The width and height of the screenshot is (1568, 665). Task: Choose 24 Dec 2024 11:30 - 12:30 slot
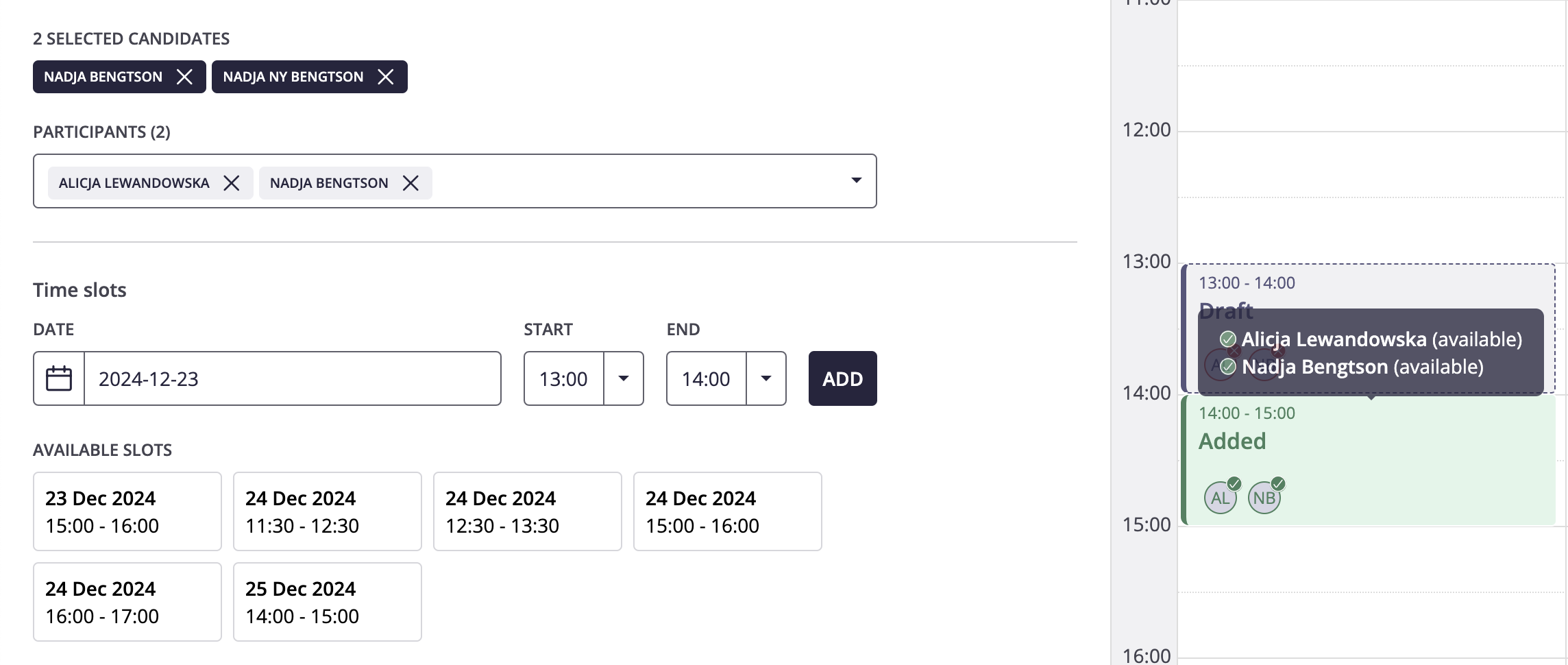pos(328,511)
